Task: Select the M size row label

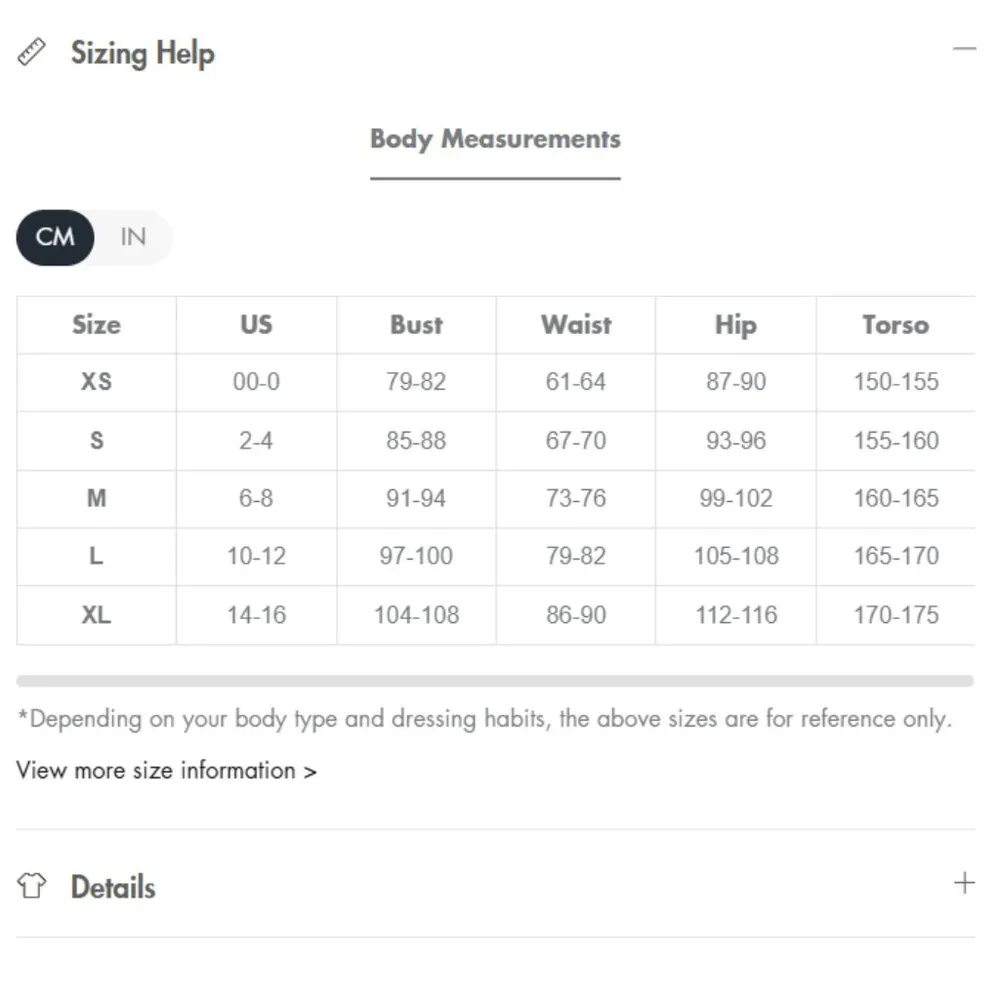Action: click(x=96, y=498)
